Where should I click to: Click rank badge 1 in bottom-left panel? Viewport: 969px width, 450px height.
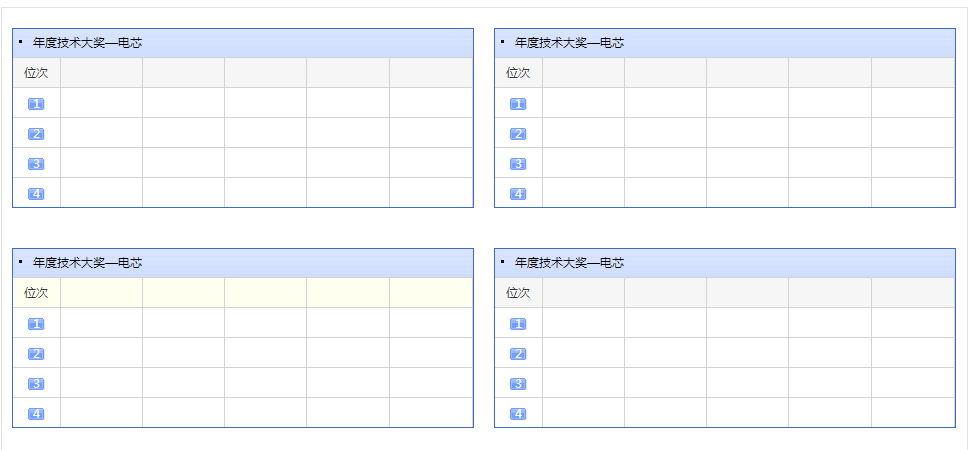[36, 324]
